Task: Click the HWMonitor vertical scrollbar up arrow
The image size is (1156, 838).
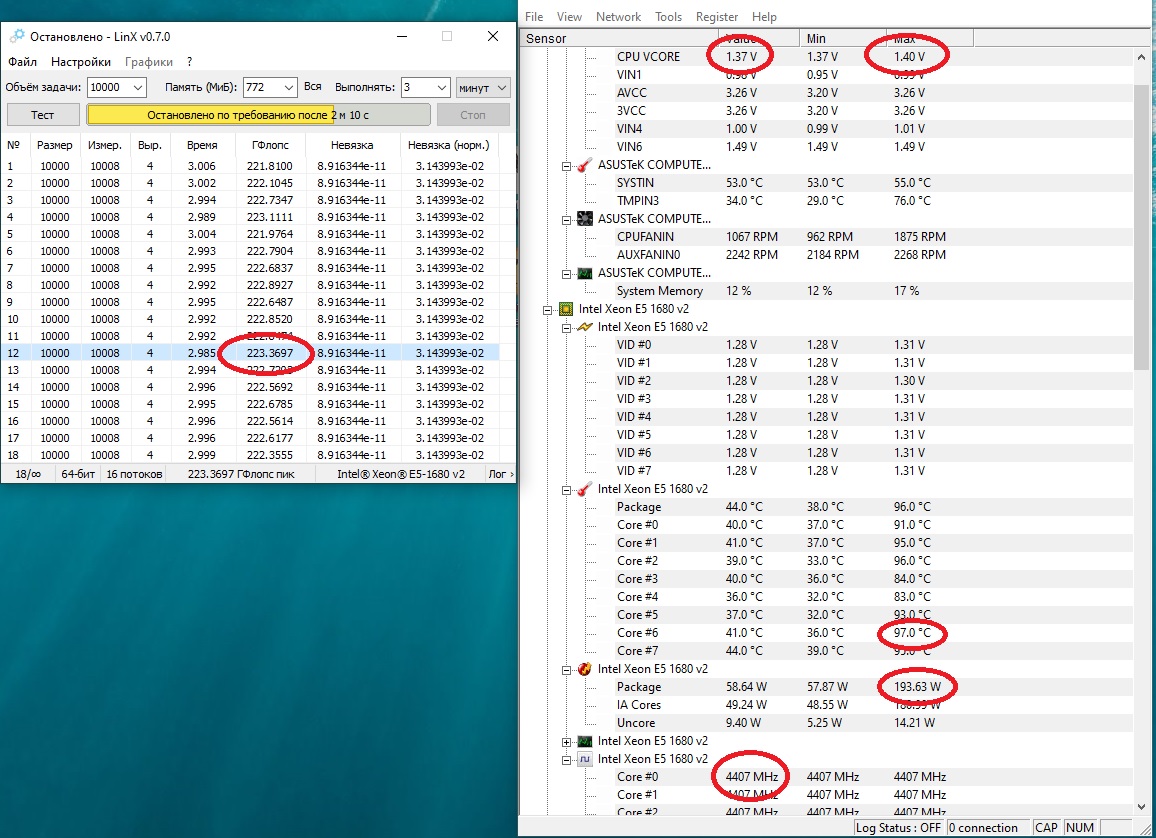Action: tap(1142, 56)
